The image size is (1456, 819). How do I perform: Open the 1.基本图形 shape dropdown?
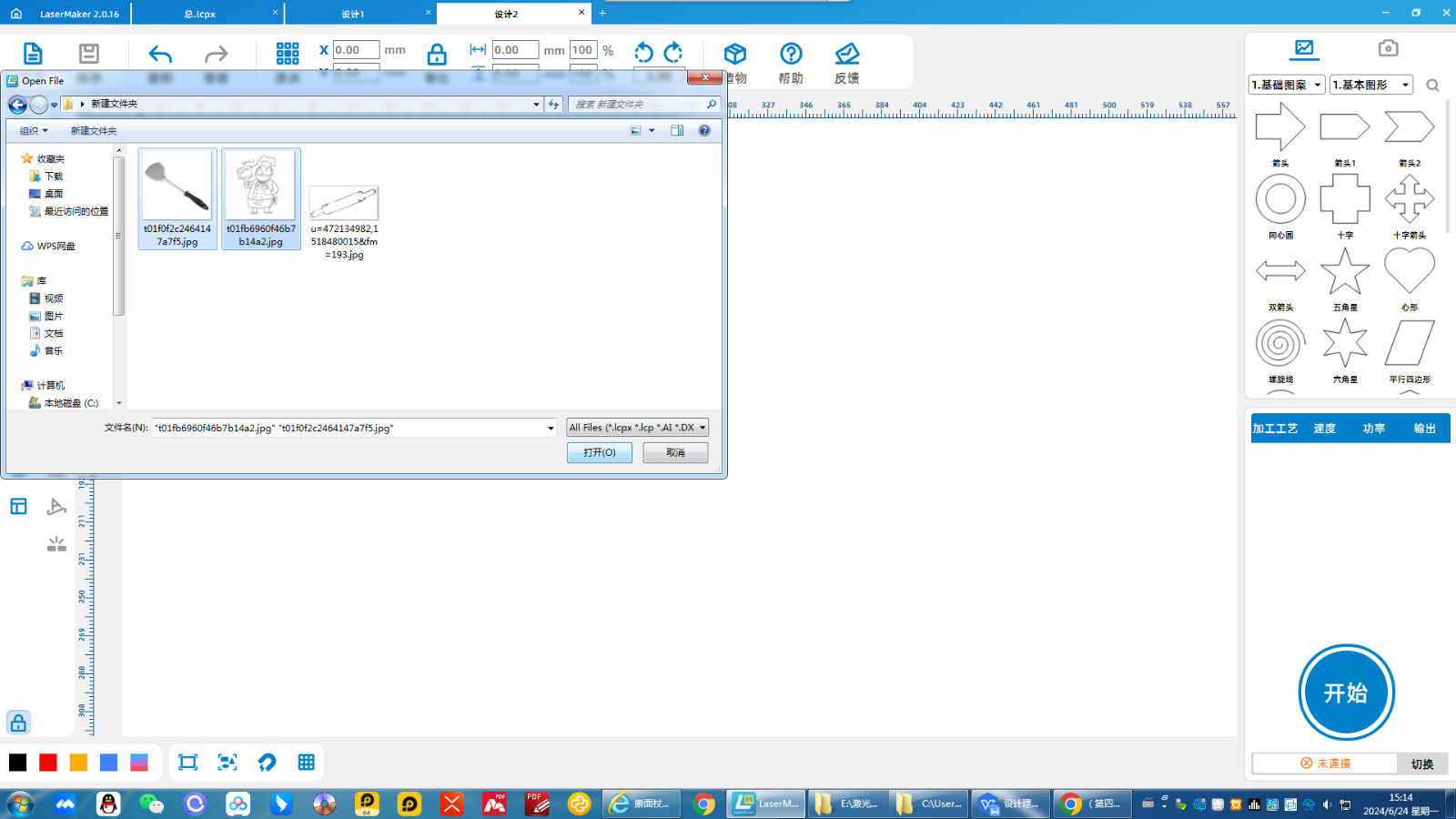click(1370, 85)
